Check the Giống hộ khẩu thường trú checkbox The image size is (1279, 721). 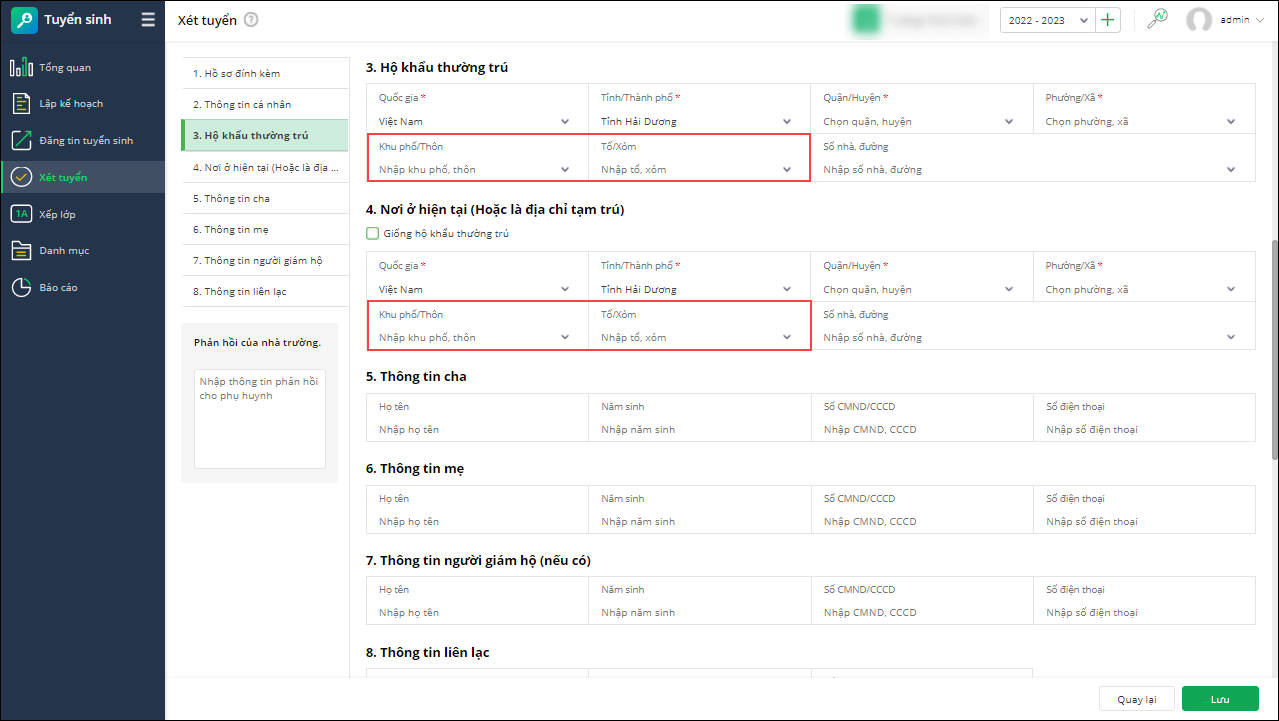373,234
